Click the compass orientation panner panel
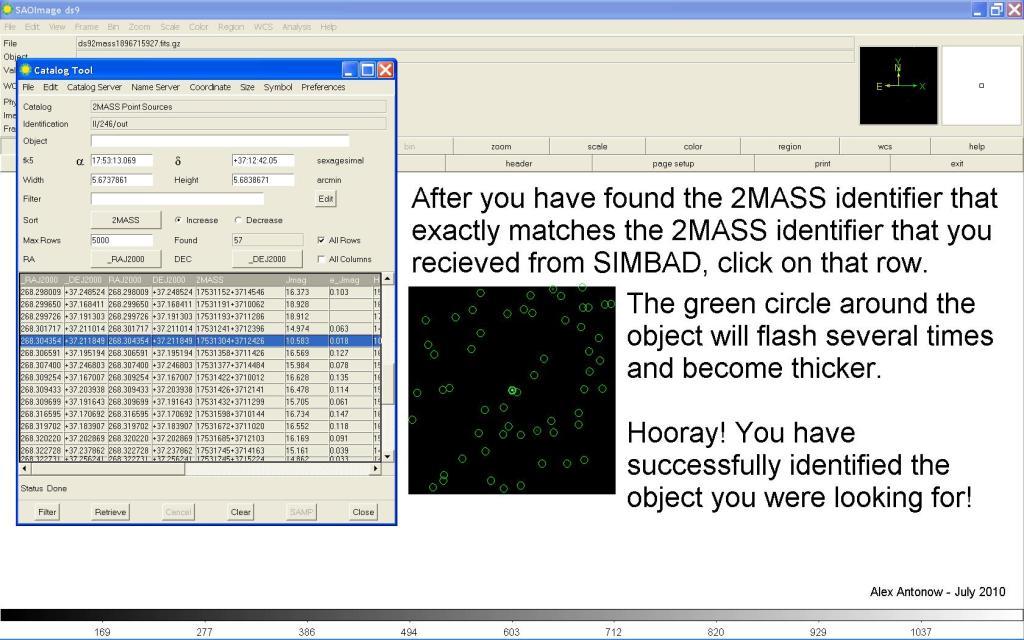1024x640 pixels. [898, 85]
